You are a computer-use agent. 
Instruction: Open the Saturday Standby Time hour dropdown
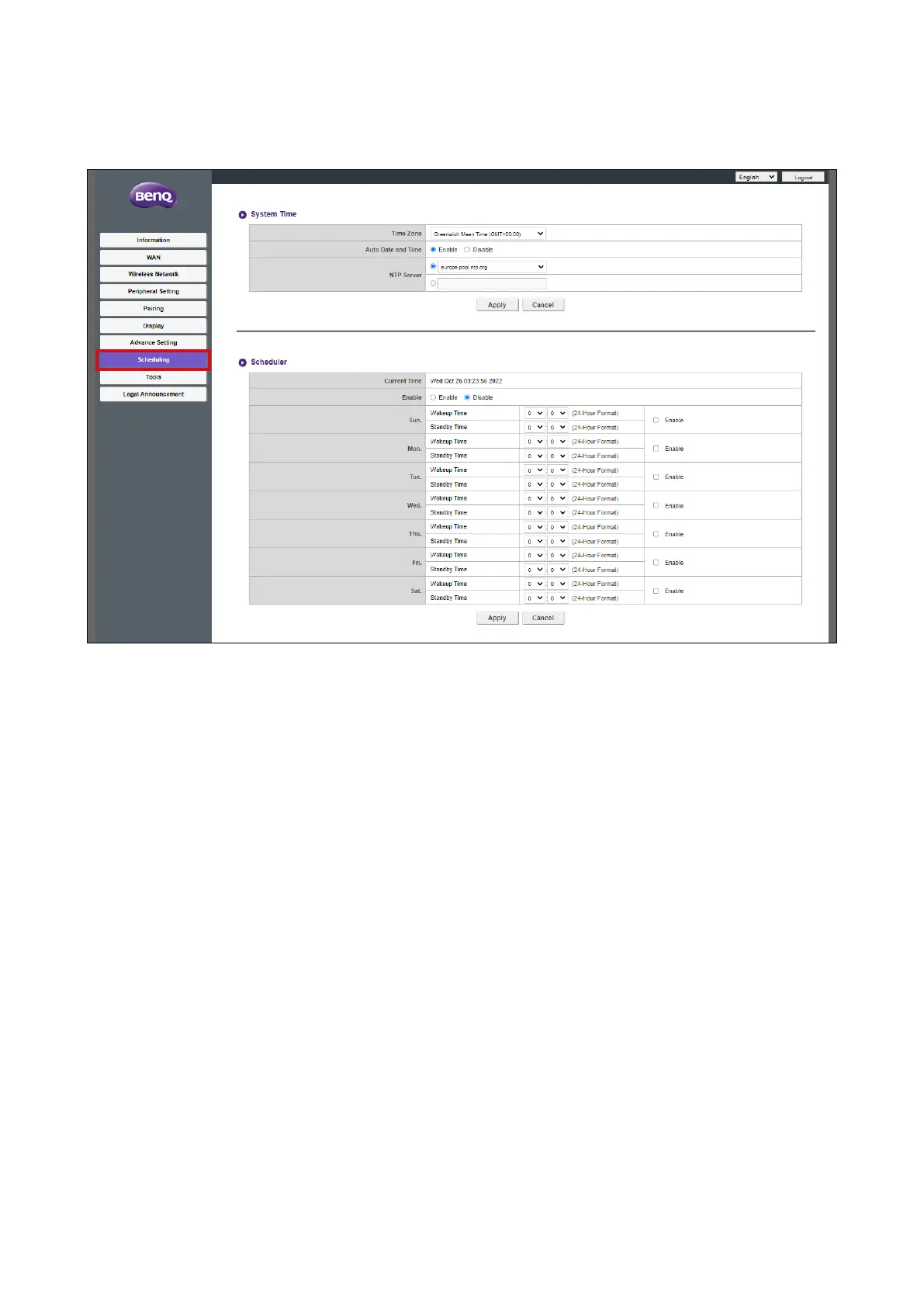click(535, 598)
